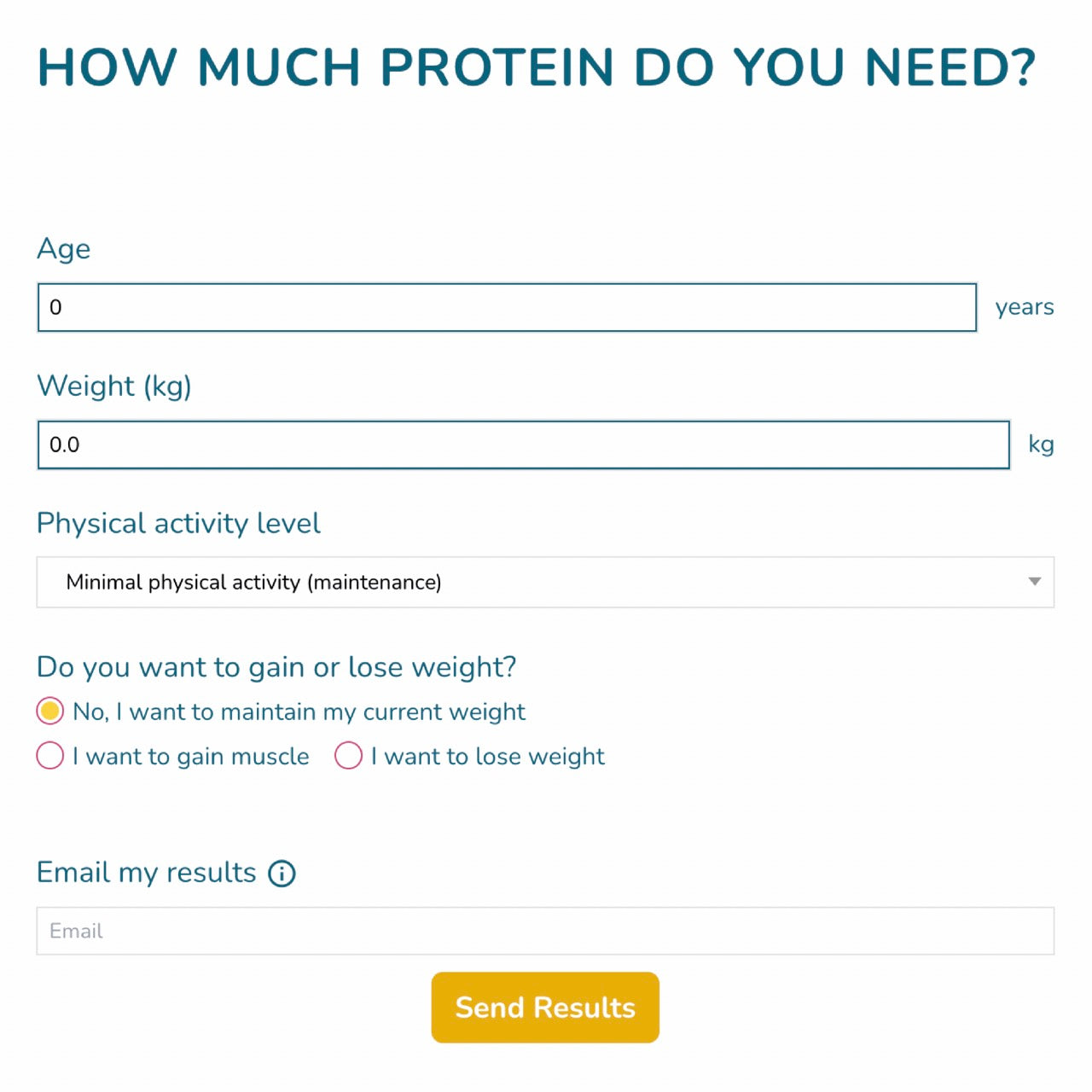Click the physical activity dropdown arrow
The height and width of the screenshot is (1092, 1092).
click(x=1034, y=582)
